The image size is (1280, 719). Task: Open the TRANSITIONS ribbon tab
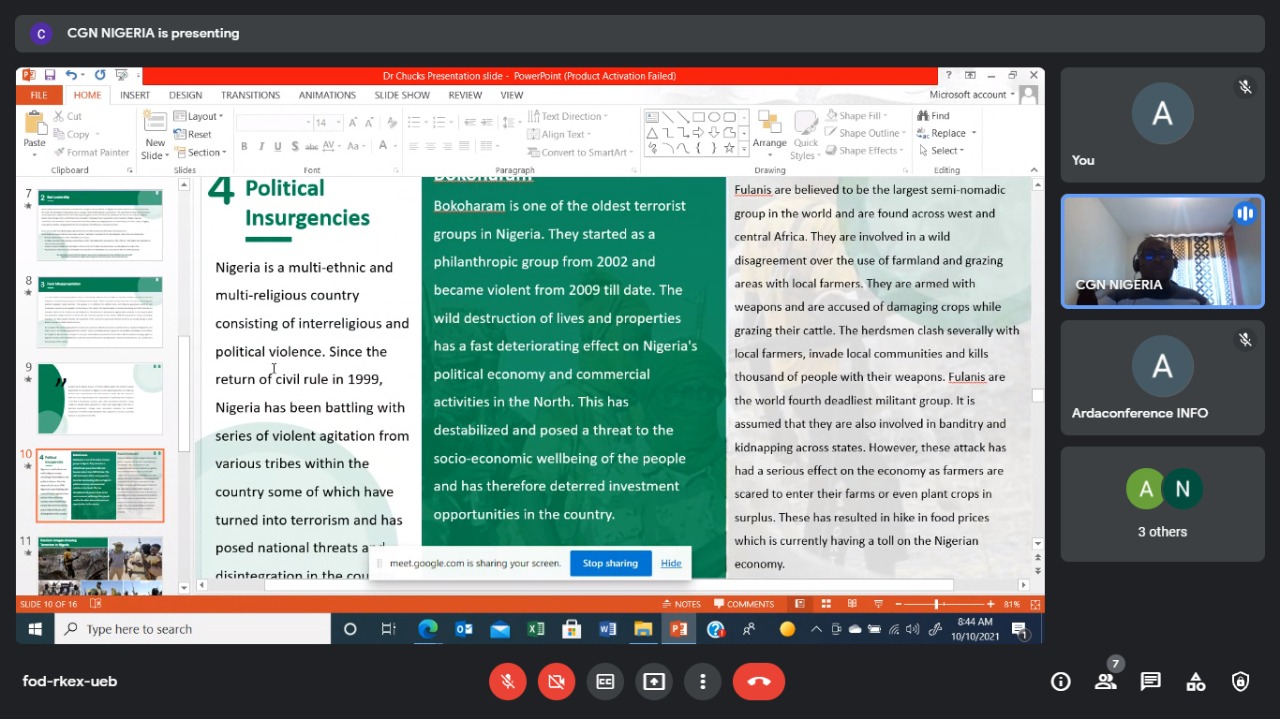point(250,95)
